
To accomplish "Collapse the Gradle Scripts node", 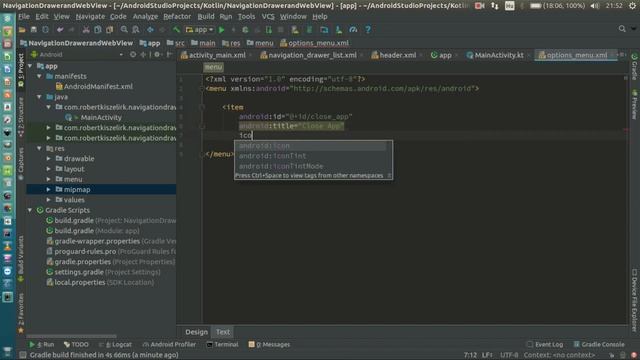I will tap(30, 210).
